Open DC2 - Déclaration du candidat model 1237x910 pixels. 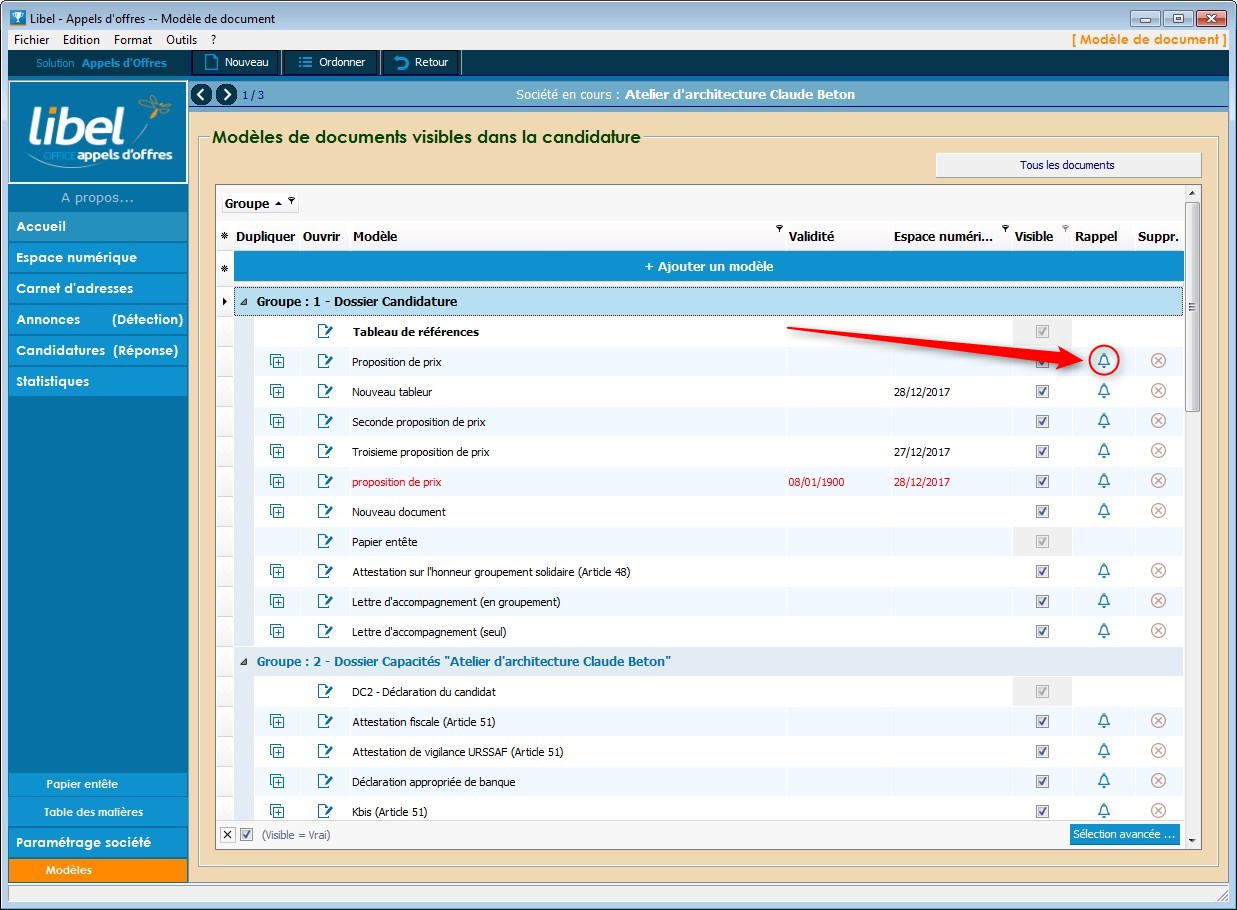(x=324, y=691)
